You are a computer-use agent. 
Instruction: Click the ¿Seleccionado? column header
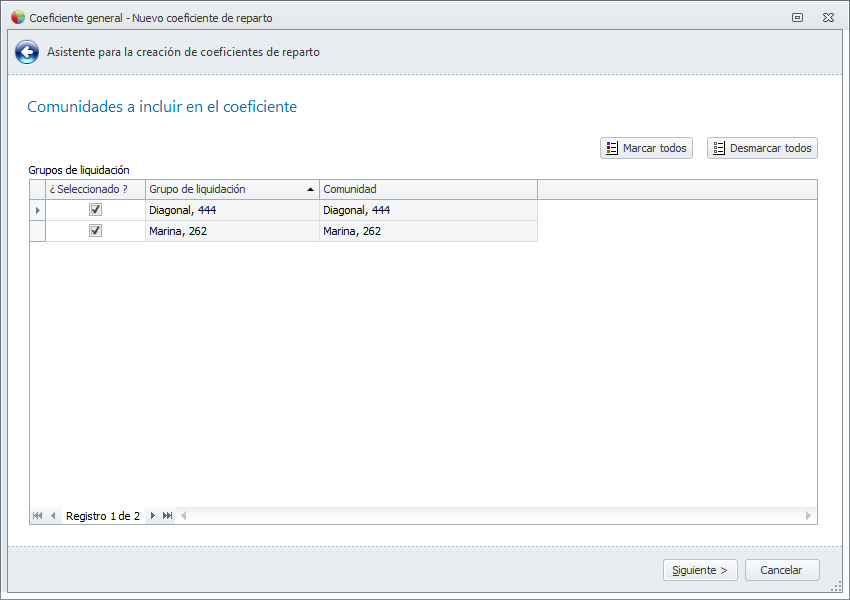point(88,189)
